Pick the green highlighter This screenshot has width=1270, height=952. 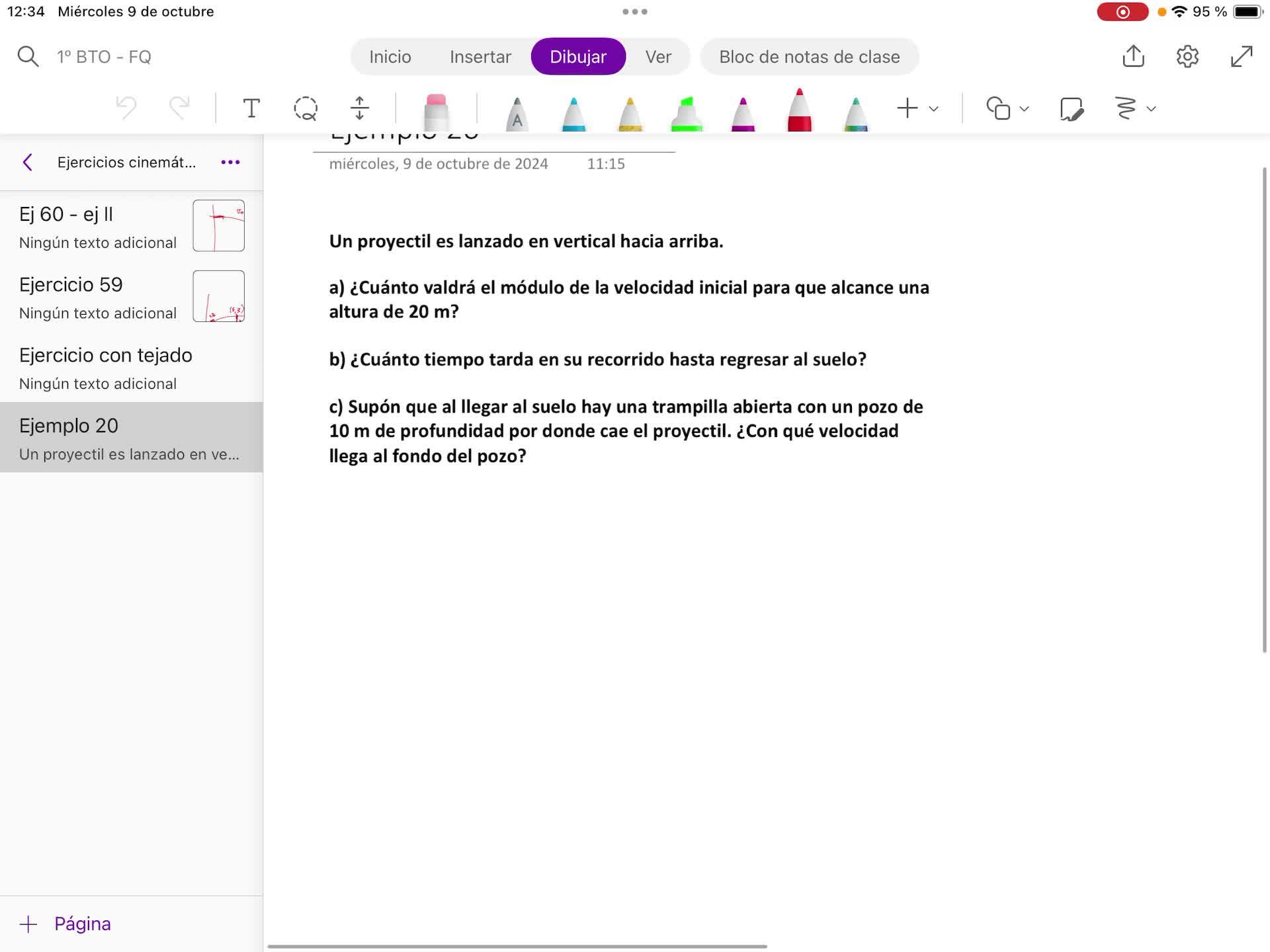click(x=687, y=114)
